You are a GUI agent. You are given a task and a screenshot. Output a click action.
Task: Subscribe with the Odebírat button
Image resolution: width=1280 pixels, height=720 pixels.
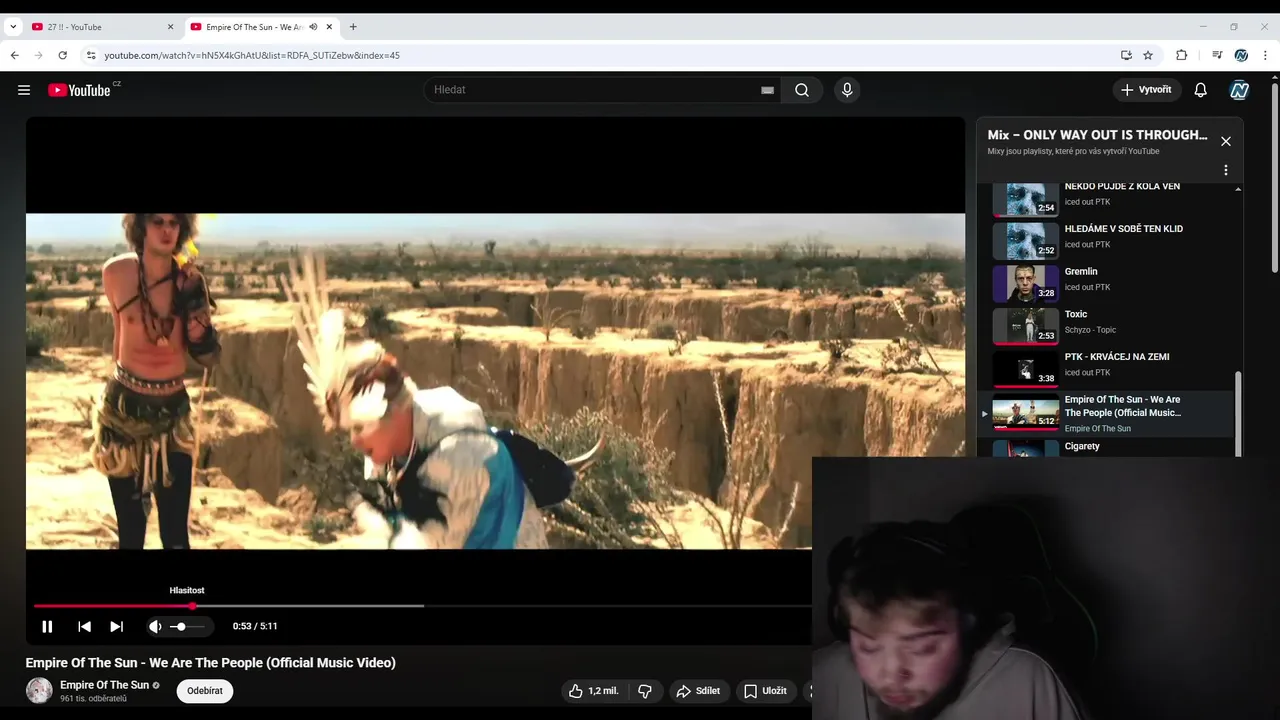pos(205,691)
